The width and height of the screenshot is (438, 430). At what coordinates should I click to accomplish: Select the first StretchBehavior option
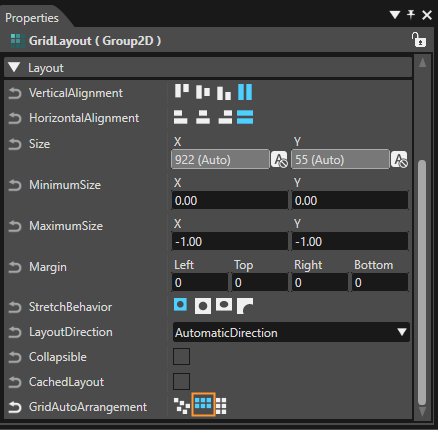(x=180, y=305)
